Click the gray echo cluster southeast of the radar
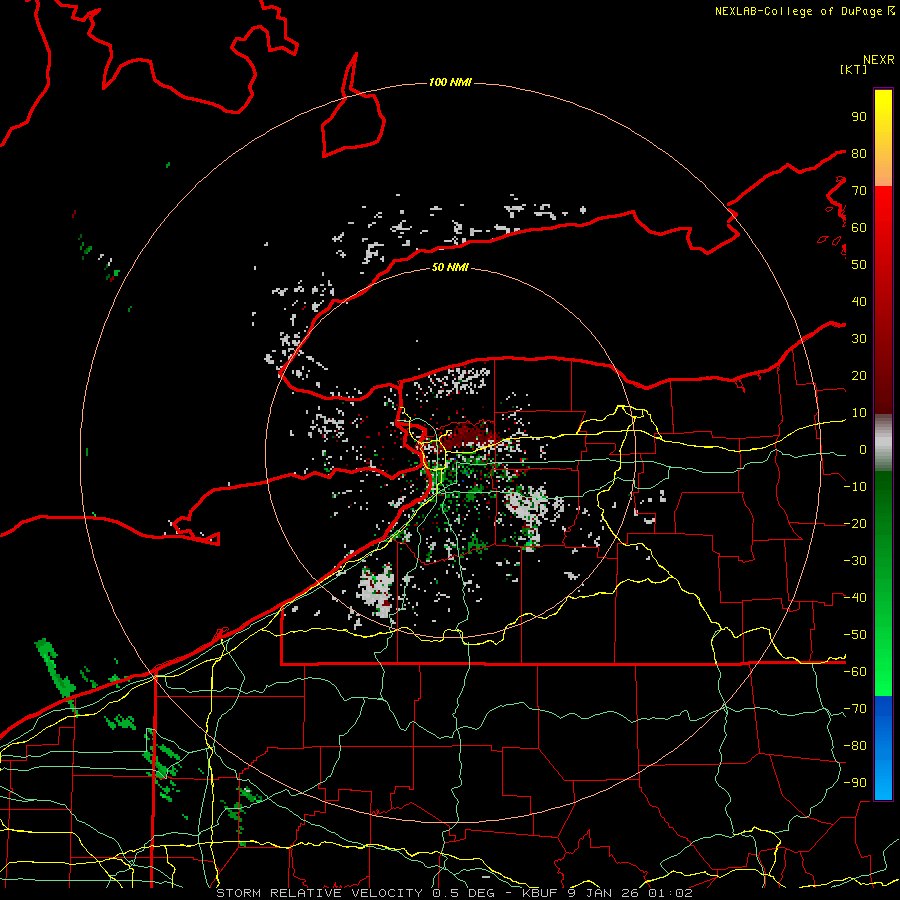Screen dimensions: 900x900 pos(528,506)
